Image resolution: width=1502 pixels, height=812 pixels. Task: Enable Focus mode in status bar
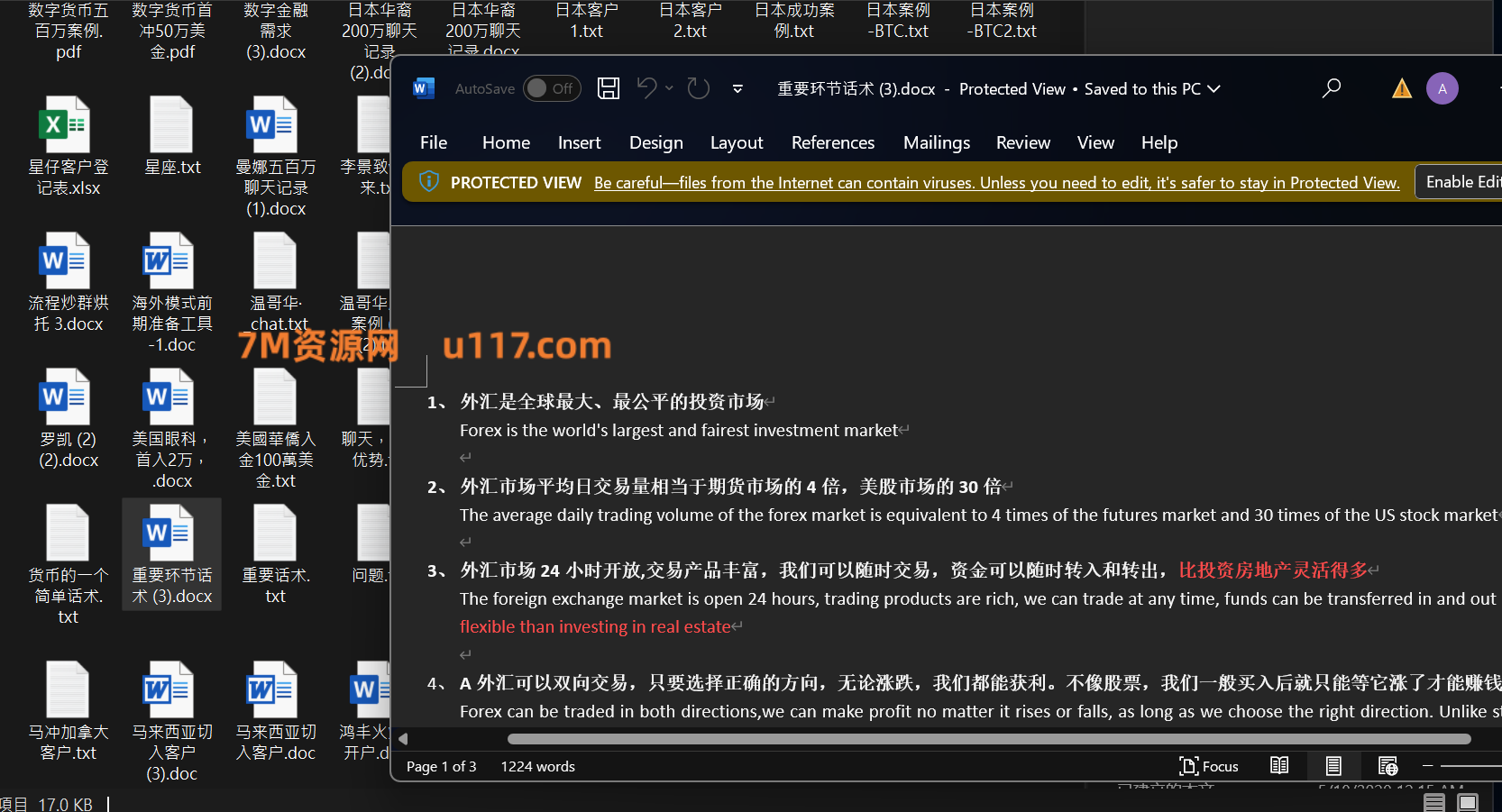(1209, 766)
